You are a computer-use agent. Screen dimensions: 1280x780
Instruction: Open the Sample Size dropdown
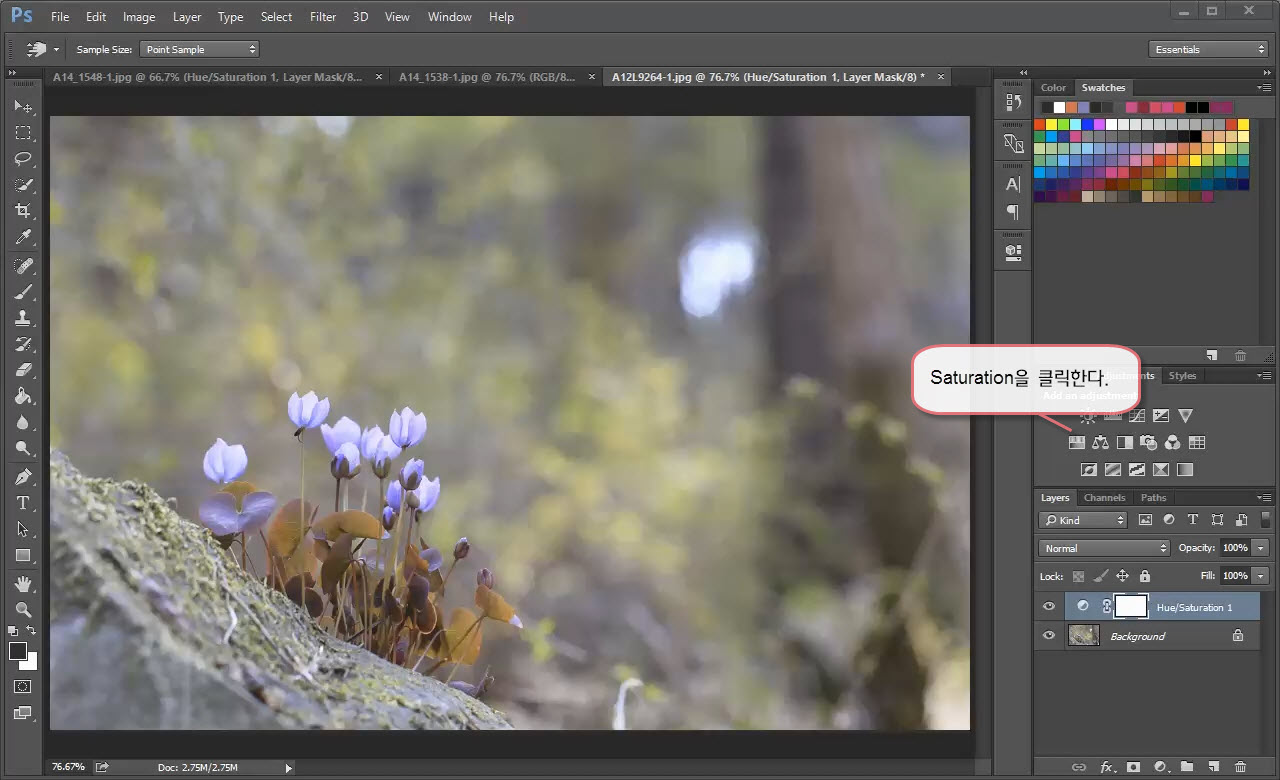(x=199, y=49)
